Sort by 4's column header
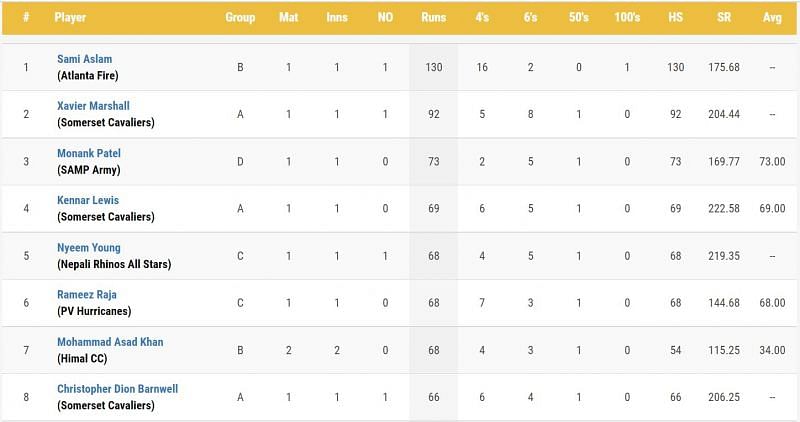Viewport: 800px width, 422px height. [x=482, y=17]
